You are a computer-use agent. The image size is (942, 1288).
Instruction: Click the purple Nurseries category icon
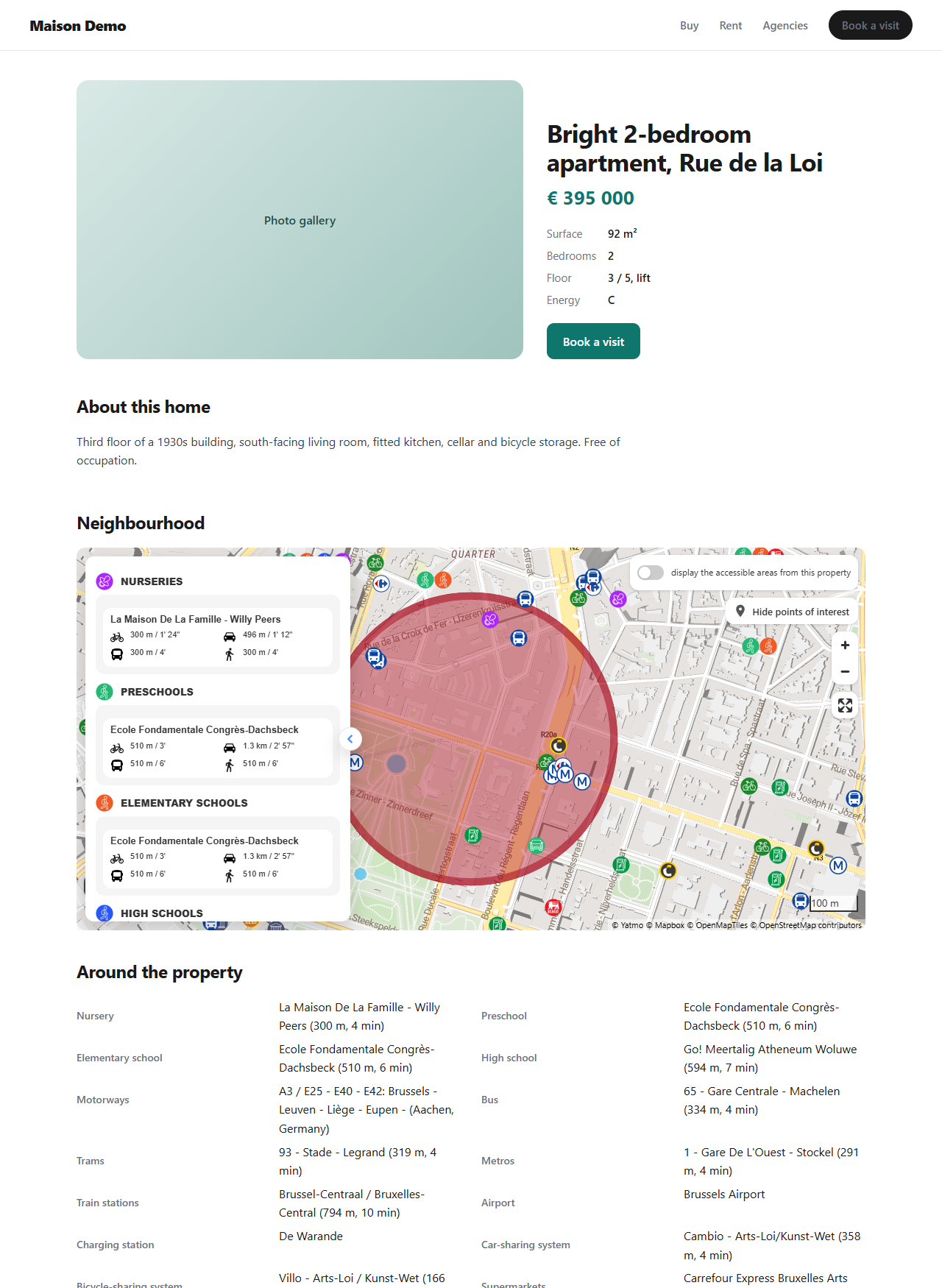point(105,581)
